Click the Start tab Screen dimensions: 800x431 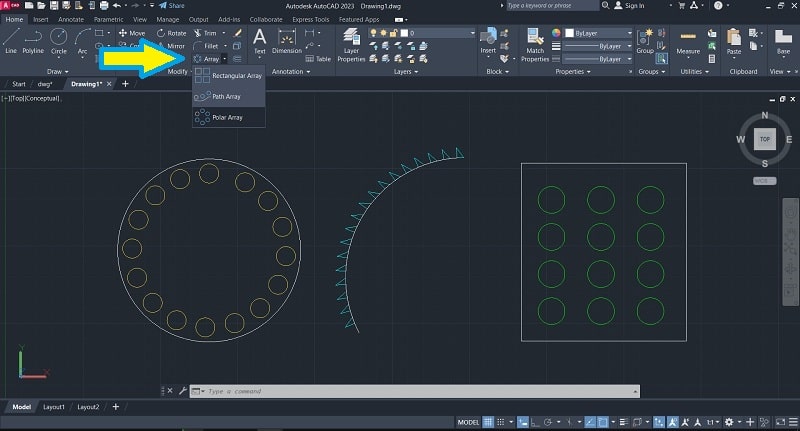[x=19, y=84]
